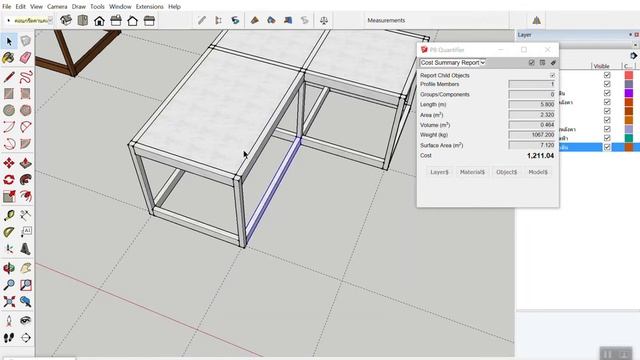Screen dimensions: 640x360
Task: Click the Visible column header
Action: coord(602,66)
